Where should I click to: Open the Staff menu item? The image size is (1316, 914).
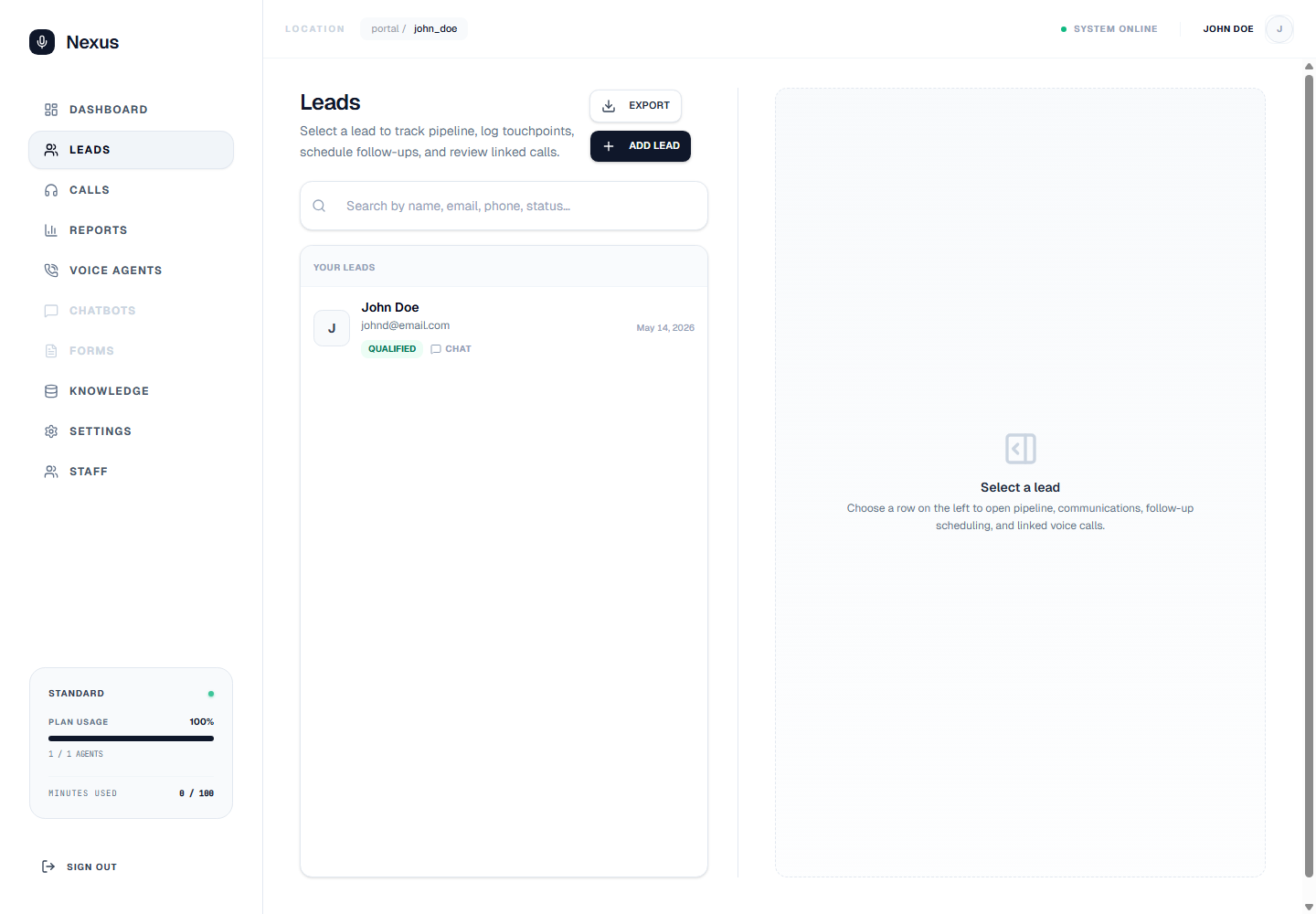click(131, 472)
